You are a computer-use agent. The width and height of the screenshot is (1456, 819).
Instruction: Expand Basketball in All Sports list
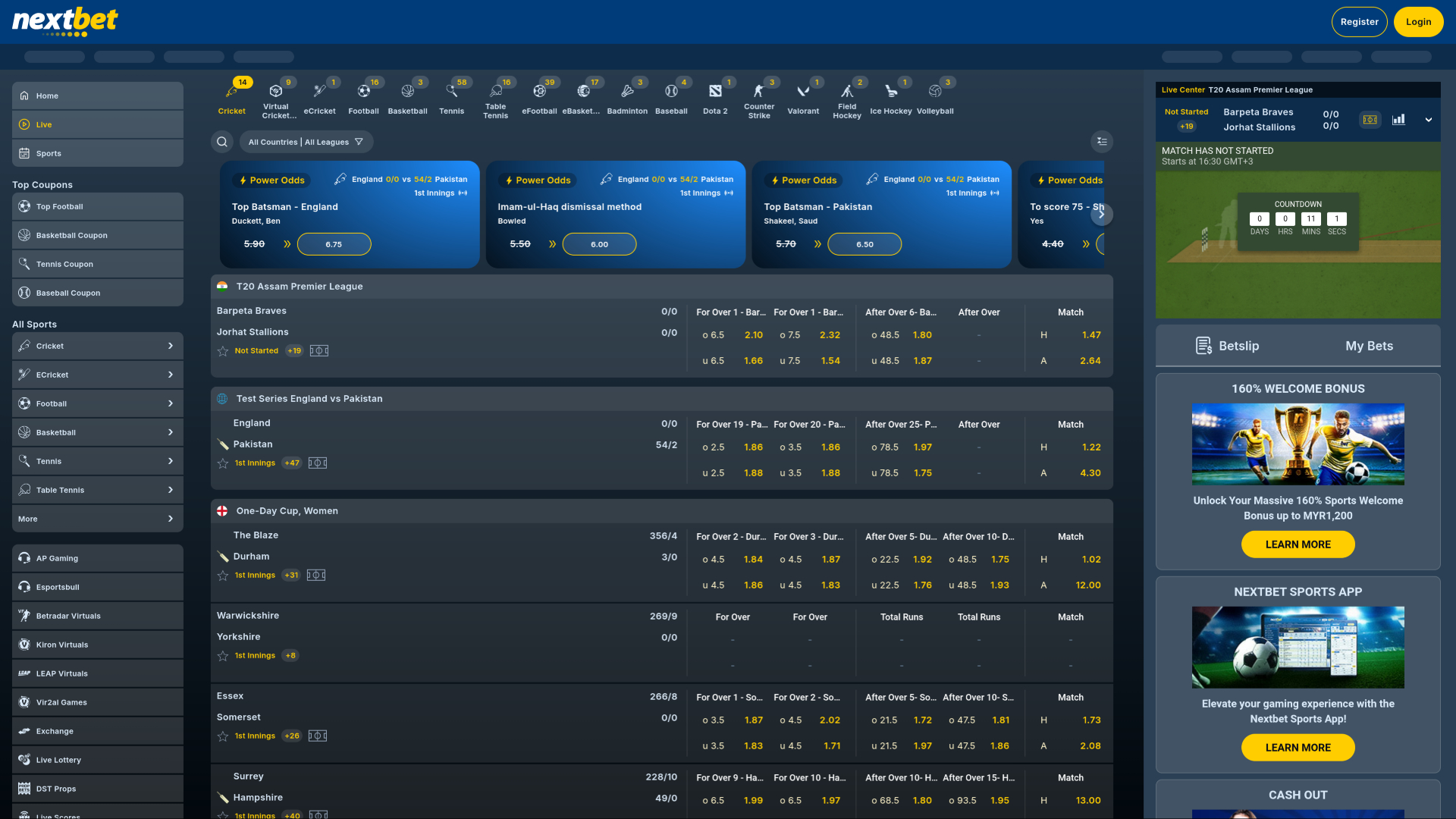(x=98, y=432)
